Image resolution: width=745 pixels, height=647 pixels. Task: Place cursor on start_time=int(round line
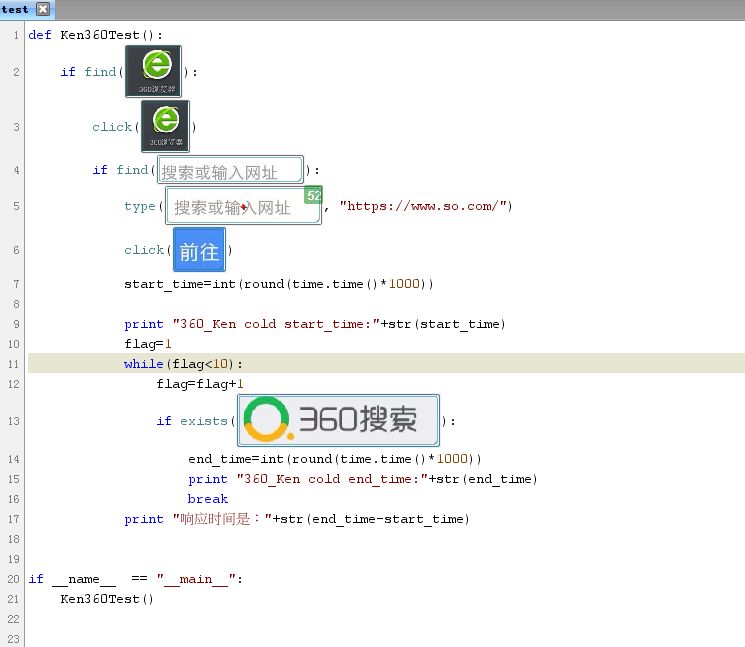[x=278, y=284]
